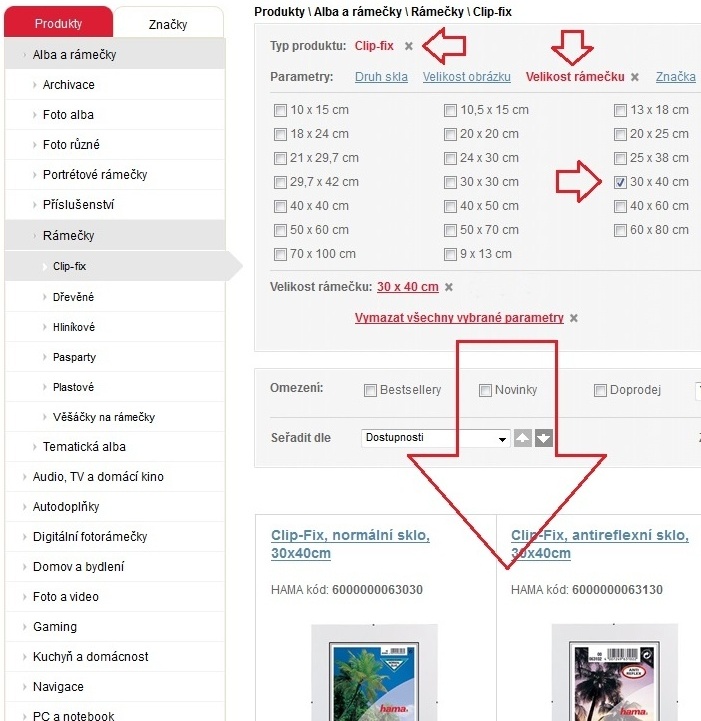Toggle the Doprodej restriction checkbox
The image size is (701, 721).
pos(600,390)
